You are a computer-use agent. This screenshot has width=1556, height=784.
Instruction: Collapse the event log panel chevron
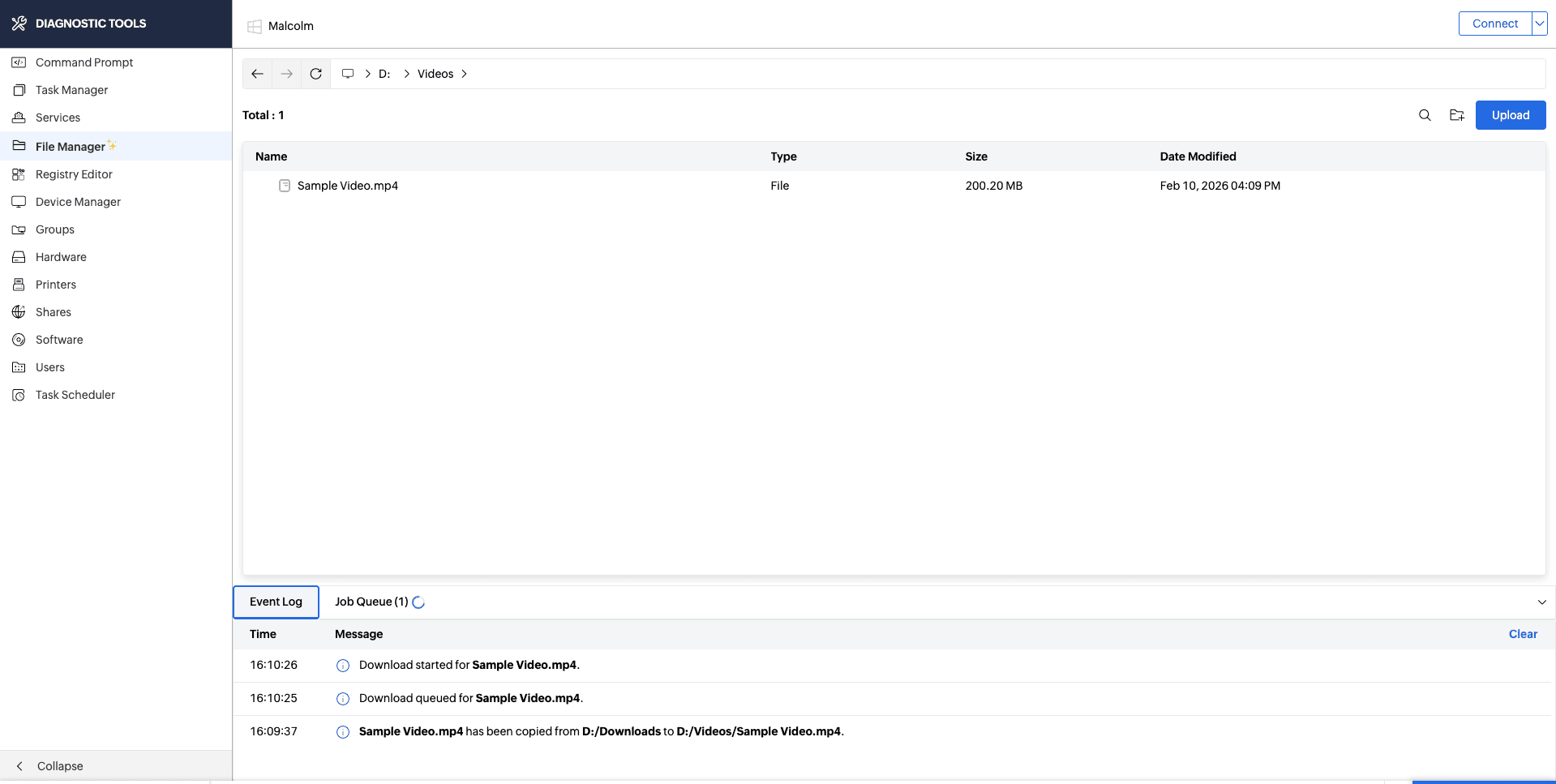[x=1541, y=602]
